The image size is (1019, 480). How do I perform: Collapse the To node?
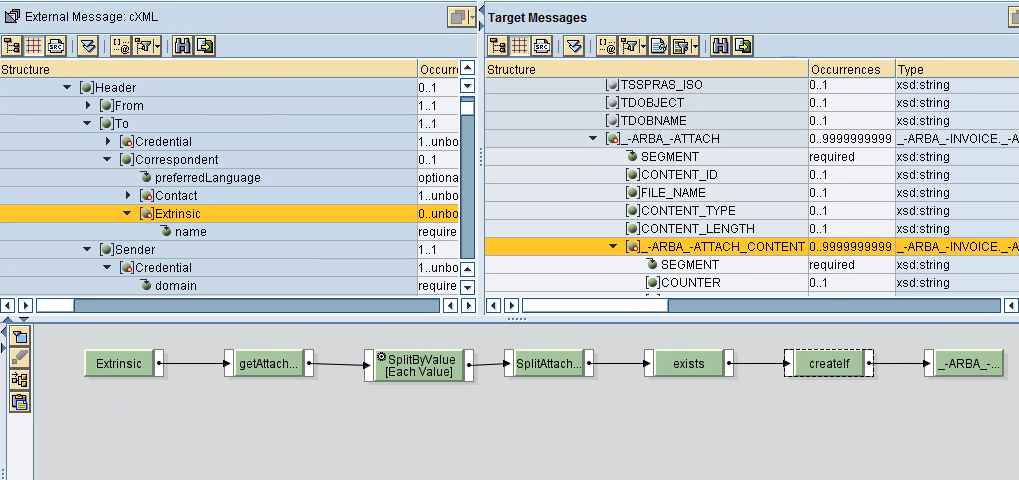click(87, 123)
